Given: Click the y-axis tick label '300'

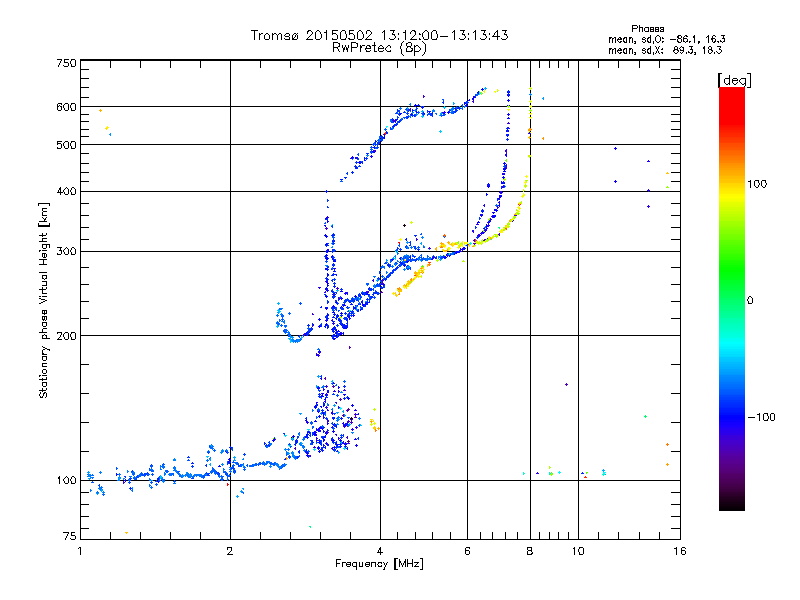Looking at the screenshot, I should [66, 251].
